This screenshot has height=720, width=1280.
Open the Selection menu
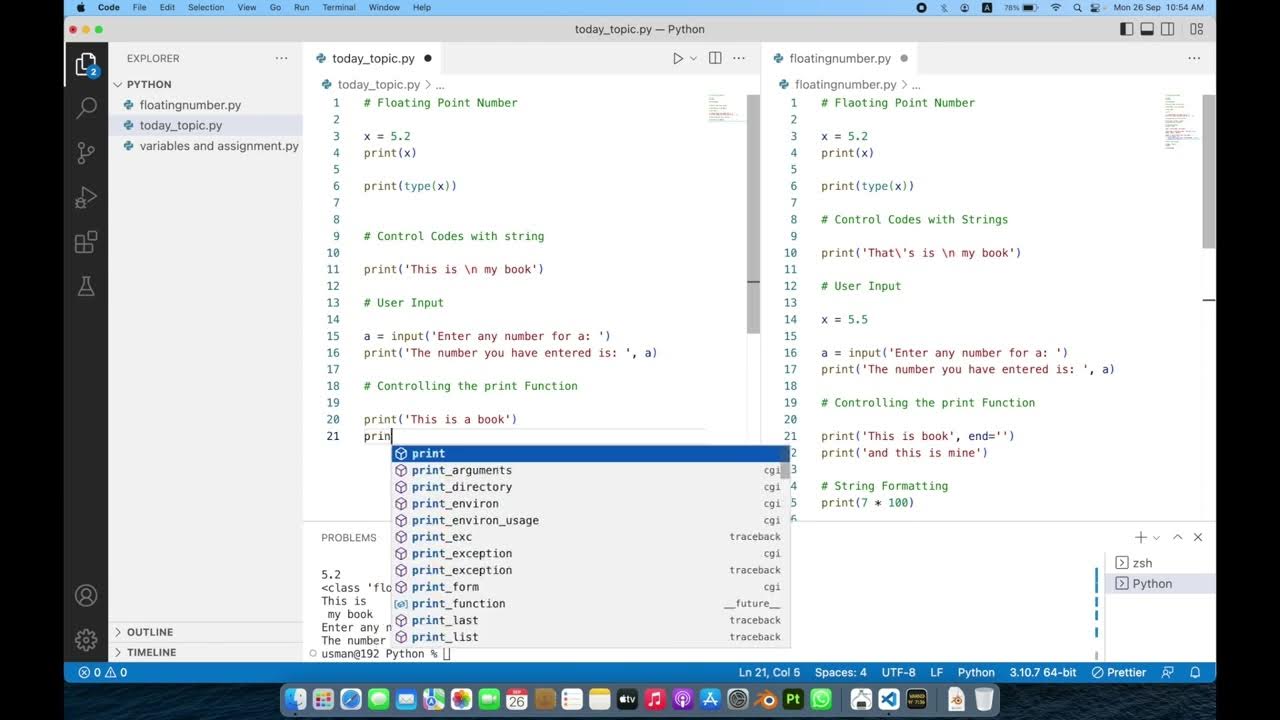[206, 7]
